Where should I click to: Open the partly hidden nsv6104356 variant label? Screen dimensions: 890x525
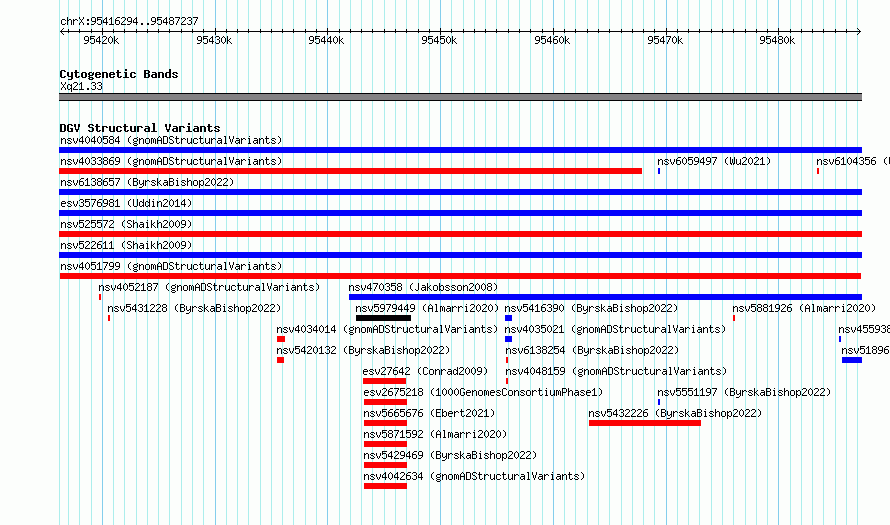click(x=853, y=161)
